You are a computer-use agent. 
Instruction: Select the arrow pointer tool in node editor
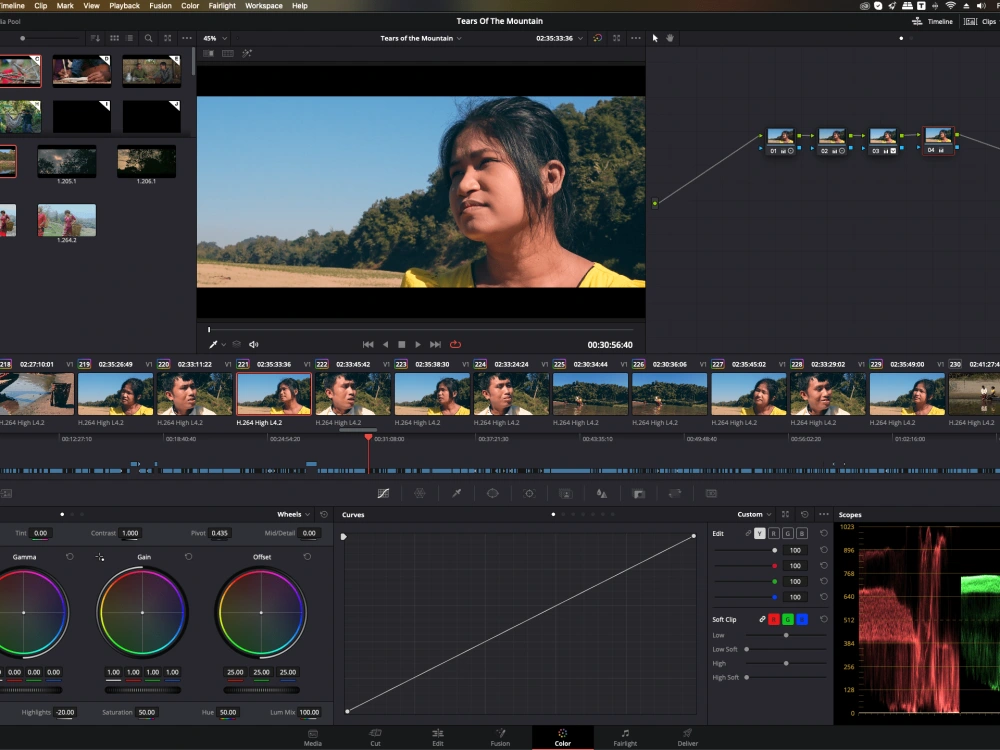click(x=655, y=38)
